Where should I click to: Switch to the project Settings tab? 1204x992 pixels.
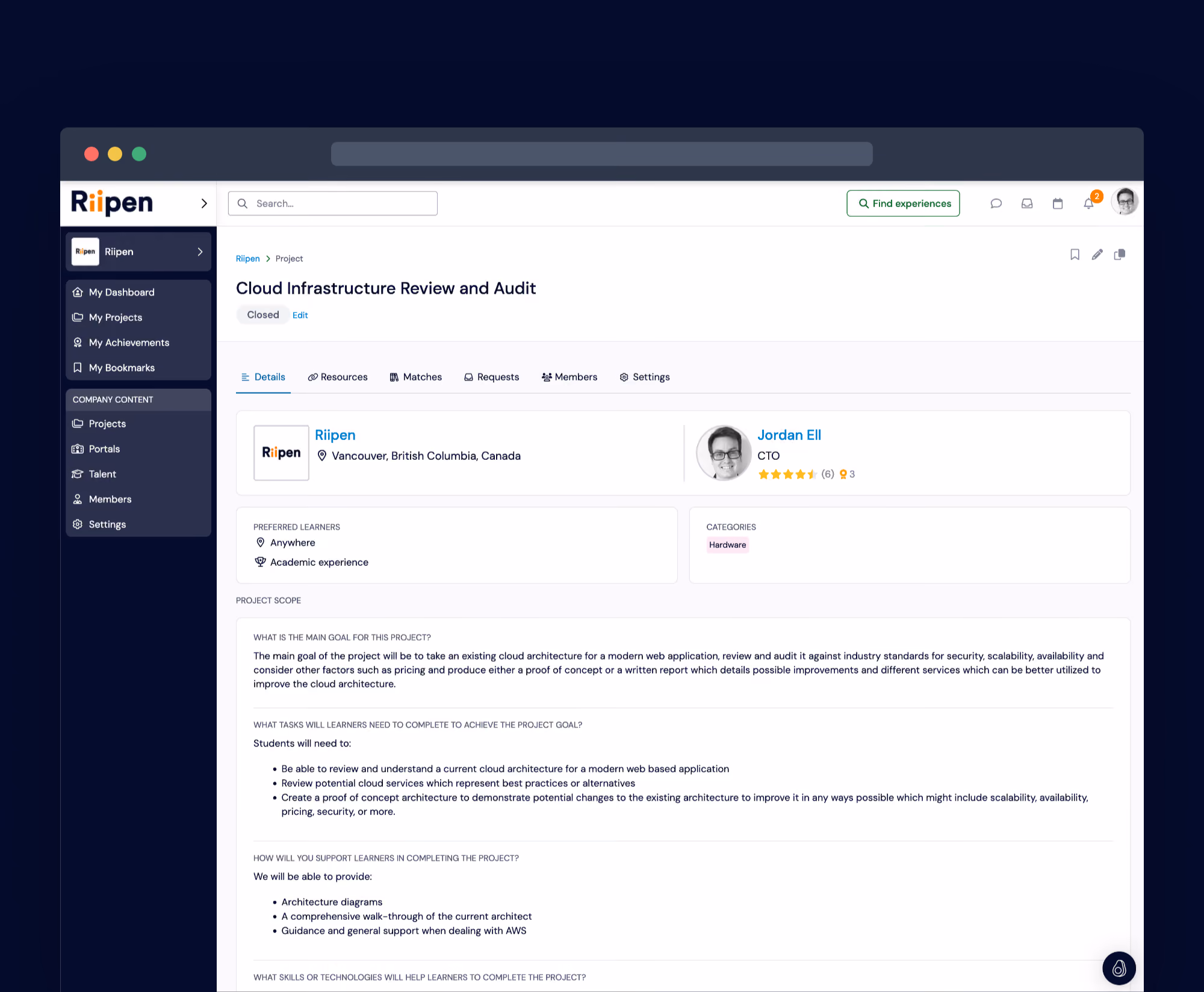tap(645, 377)
